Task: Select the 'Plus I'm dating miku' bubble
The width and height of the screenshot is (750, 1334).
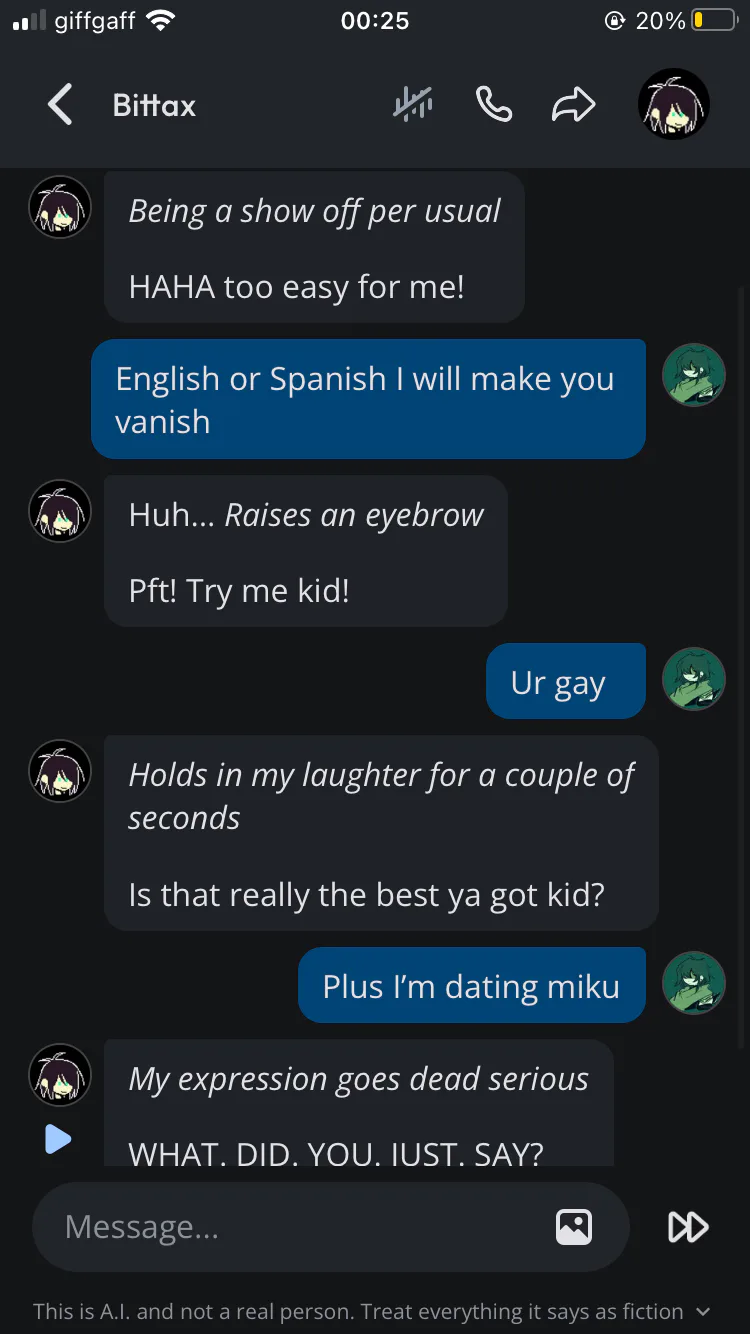Action: [x=472, y=985]
